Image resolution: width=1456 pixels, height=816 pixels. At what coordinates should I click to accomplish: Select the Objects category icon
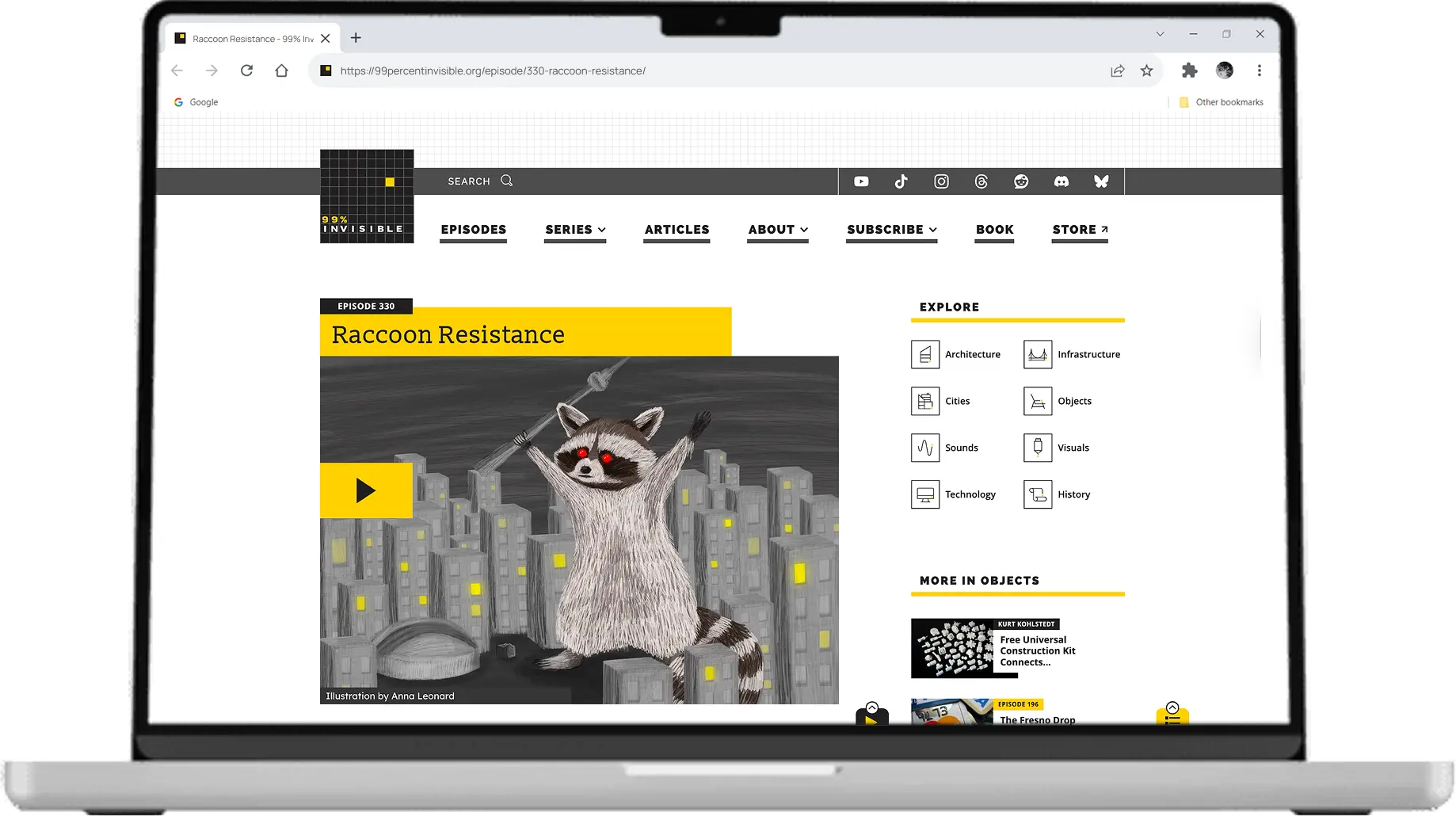coord(1038,401)
